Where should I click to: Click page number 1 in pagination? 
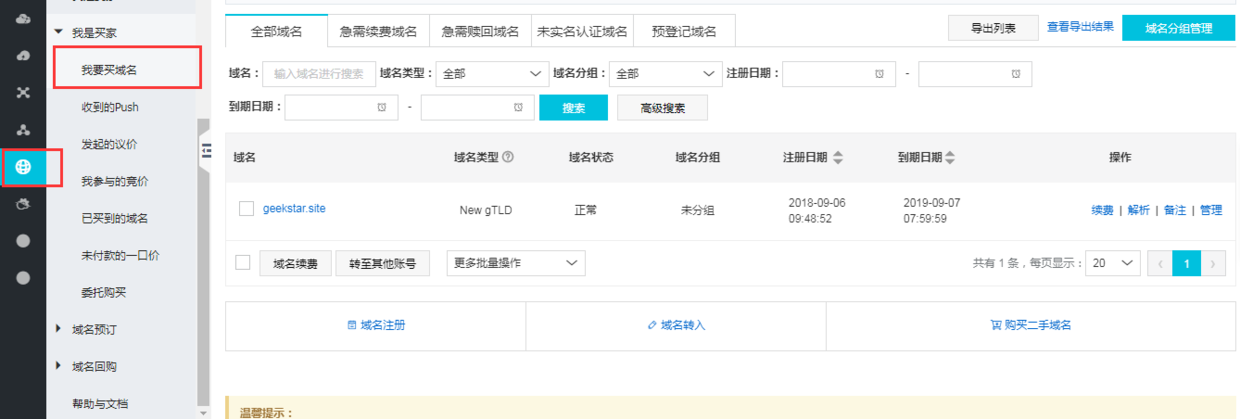point(1186,263)
